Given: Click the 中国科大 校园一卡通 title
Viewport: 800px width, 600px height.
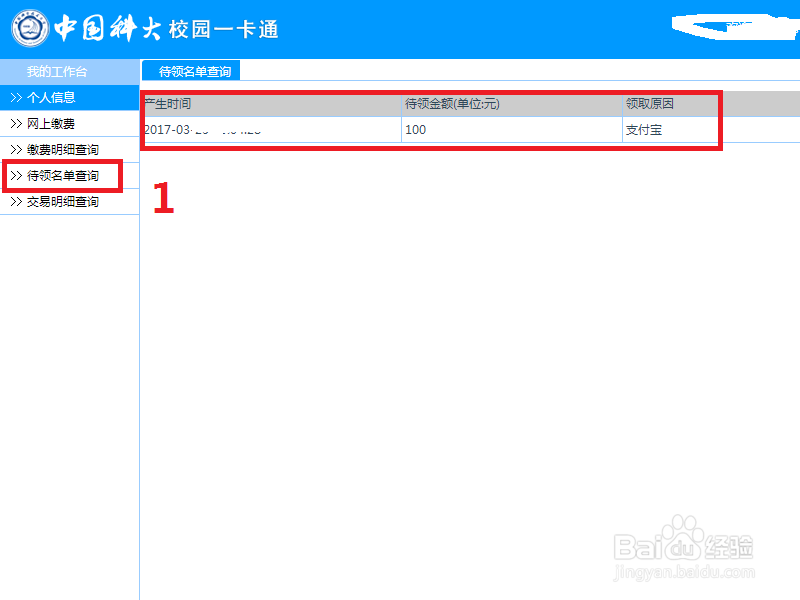Looking at the screenshot, I should [x=166, y=28].
